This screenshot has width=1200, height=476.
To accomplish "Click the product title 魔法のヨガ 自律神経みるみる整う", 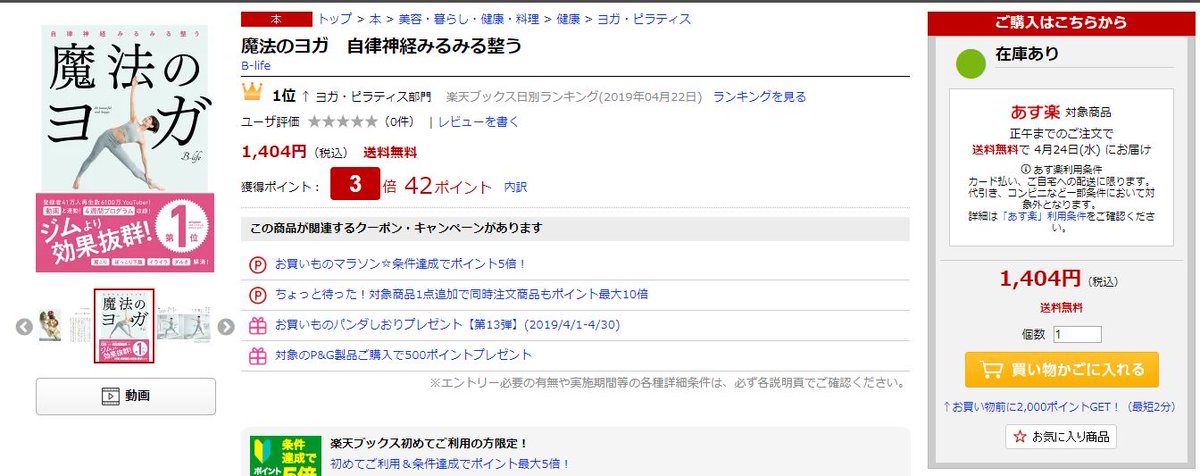I will (382, 45).
